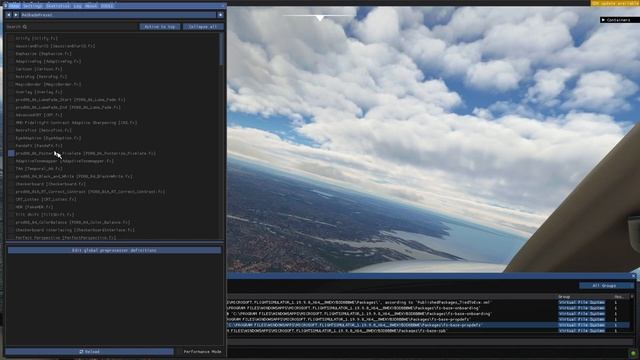Select the prod80_04_Black_and_White row

pyautogui.click(x=74, y=176)
